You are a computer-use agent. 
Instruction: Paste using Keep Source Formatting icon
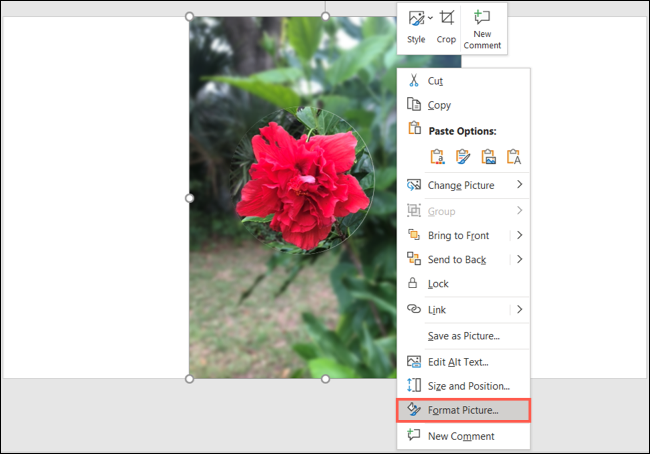pyautogui.click(x=463, y=156)
